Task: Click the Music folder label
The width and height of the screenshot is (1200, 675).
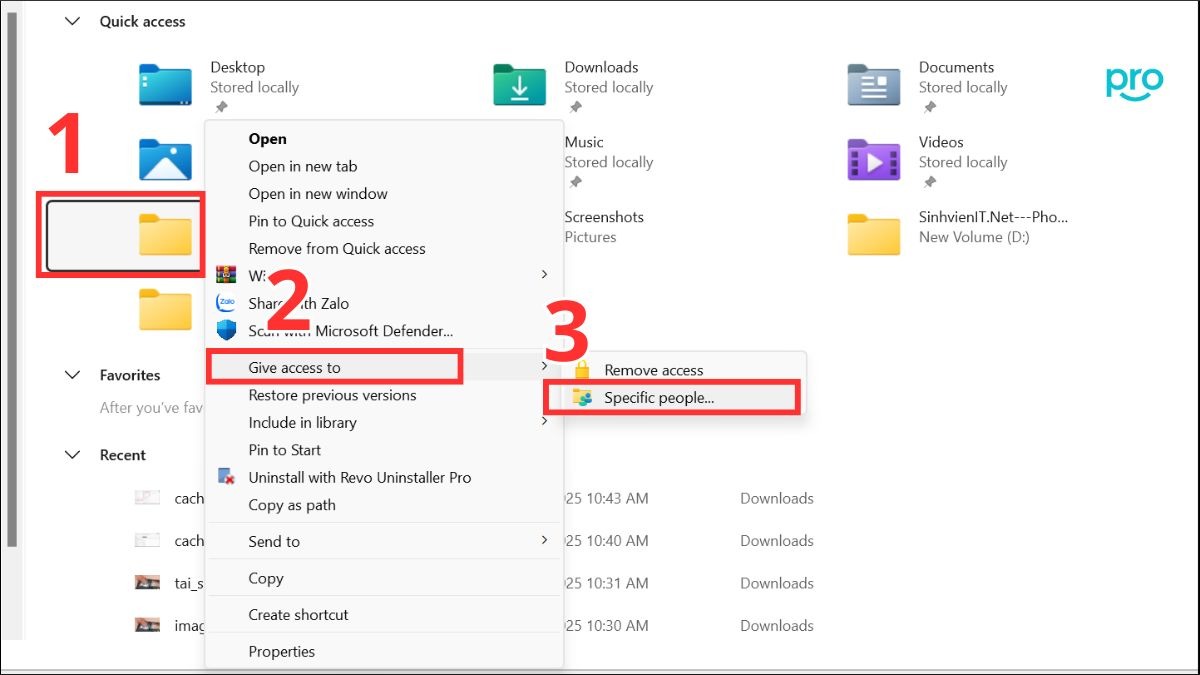Action: click(584, 142)
